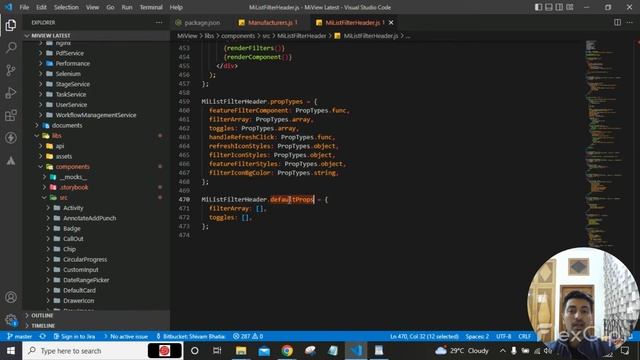Click the Cortana circle taskbar icon
Screen dimensions: 640x360
pos(195,351)
